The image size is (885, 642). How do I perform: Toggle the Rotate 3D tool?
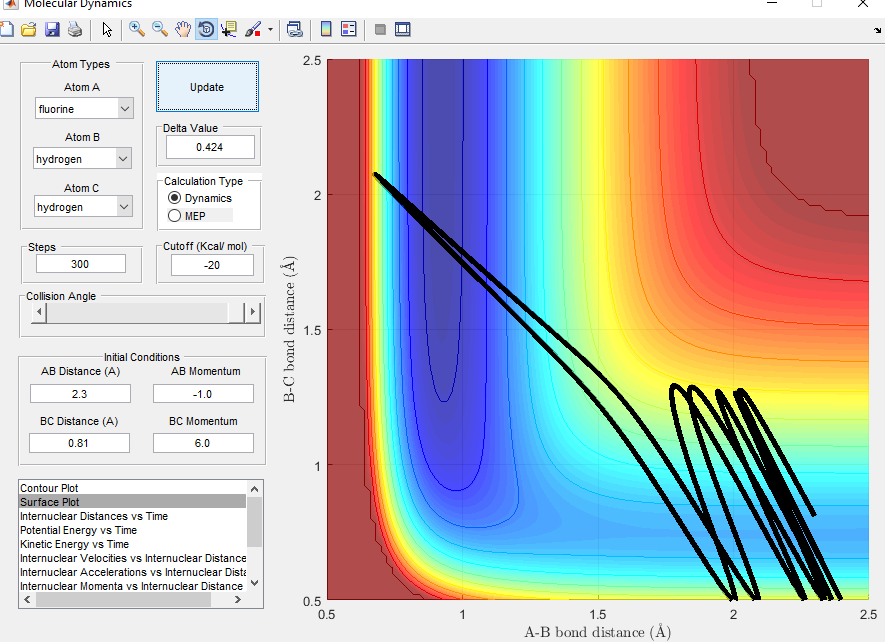(x=206, y=29)
